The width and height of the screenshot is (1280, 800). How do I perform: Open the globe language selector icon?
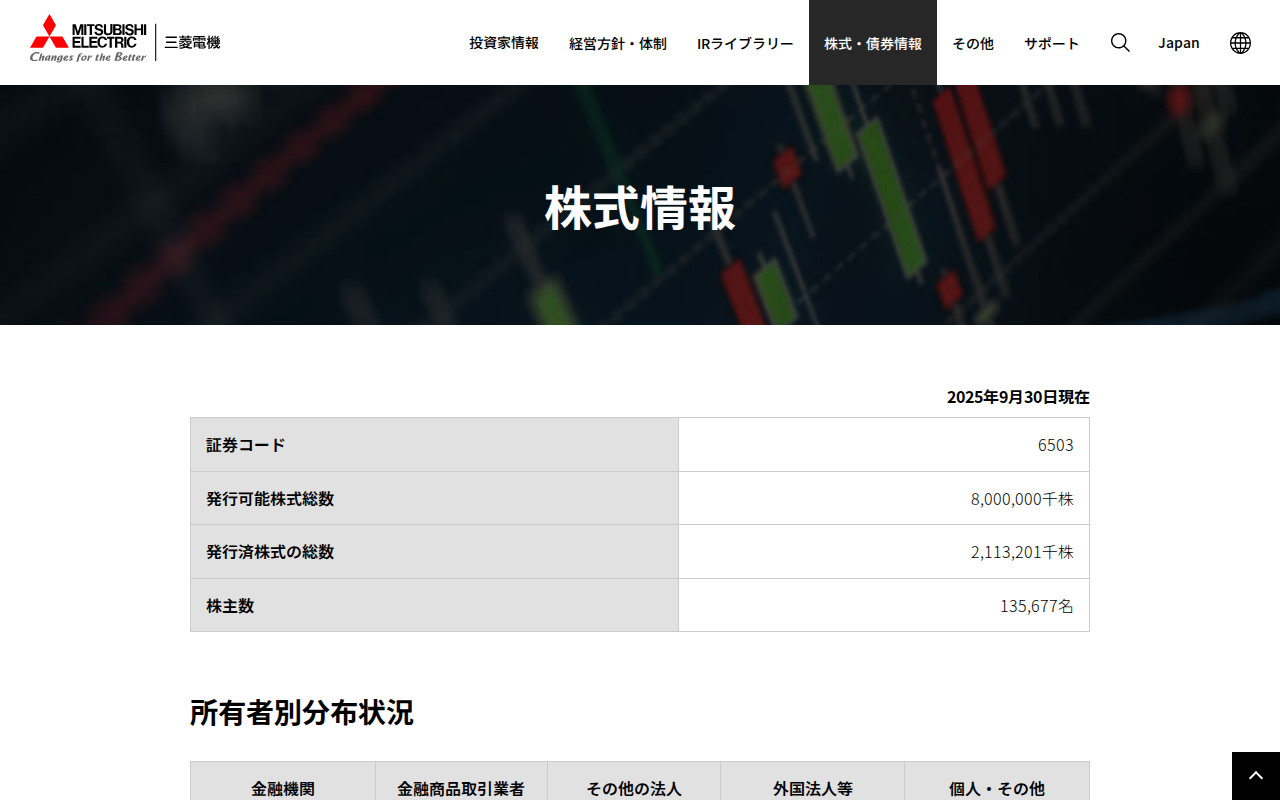(x=1240, y=42)
